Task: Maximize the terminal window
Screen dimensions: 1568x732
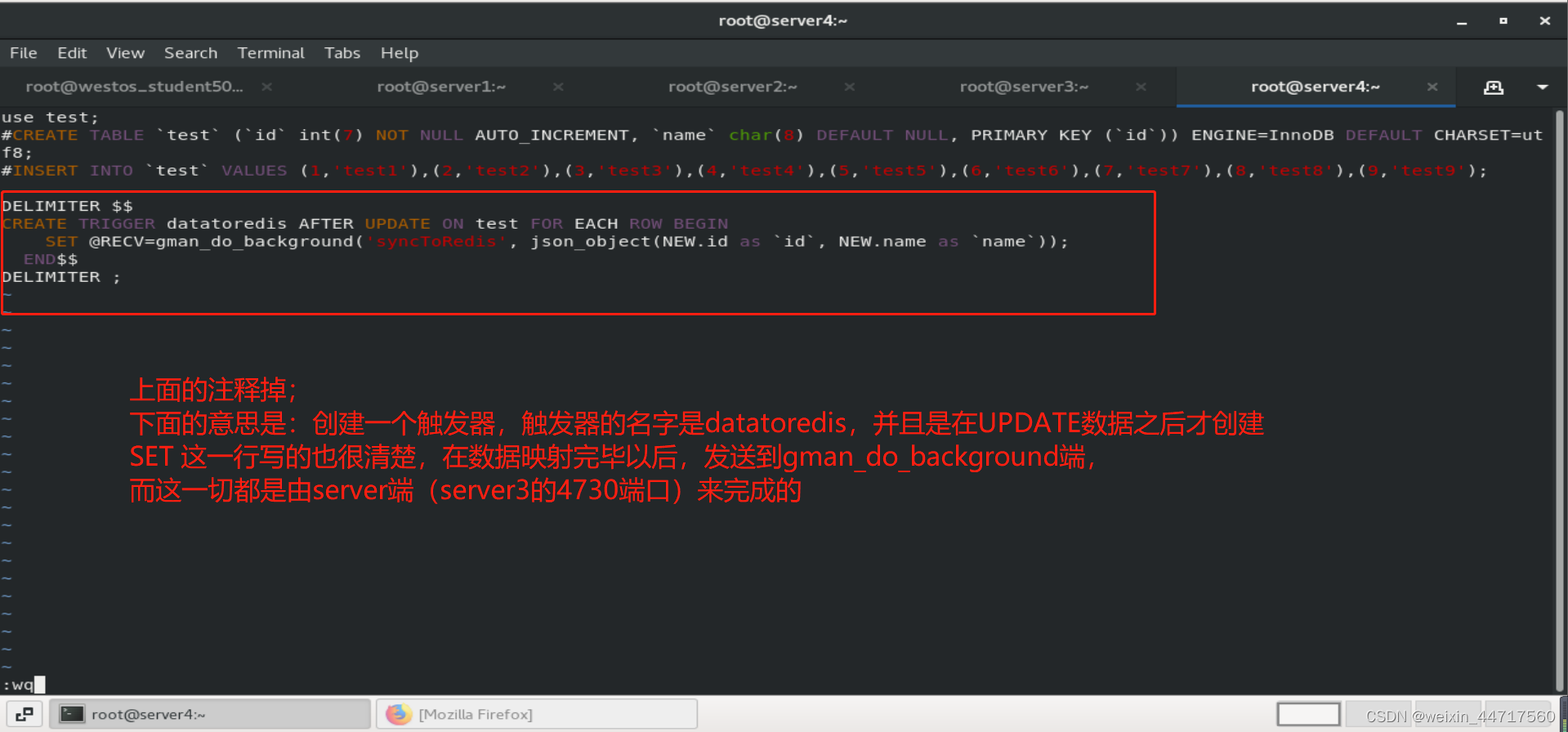Action: point(1503,21)
